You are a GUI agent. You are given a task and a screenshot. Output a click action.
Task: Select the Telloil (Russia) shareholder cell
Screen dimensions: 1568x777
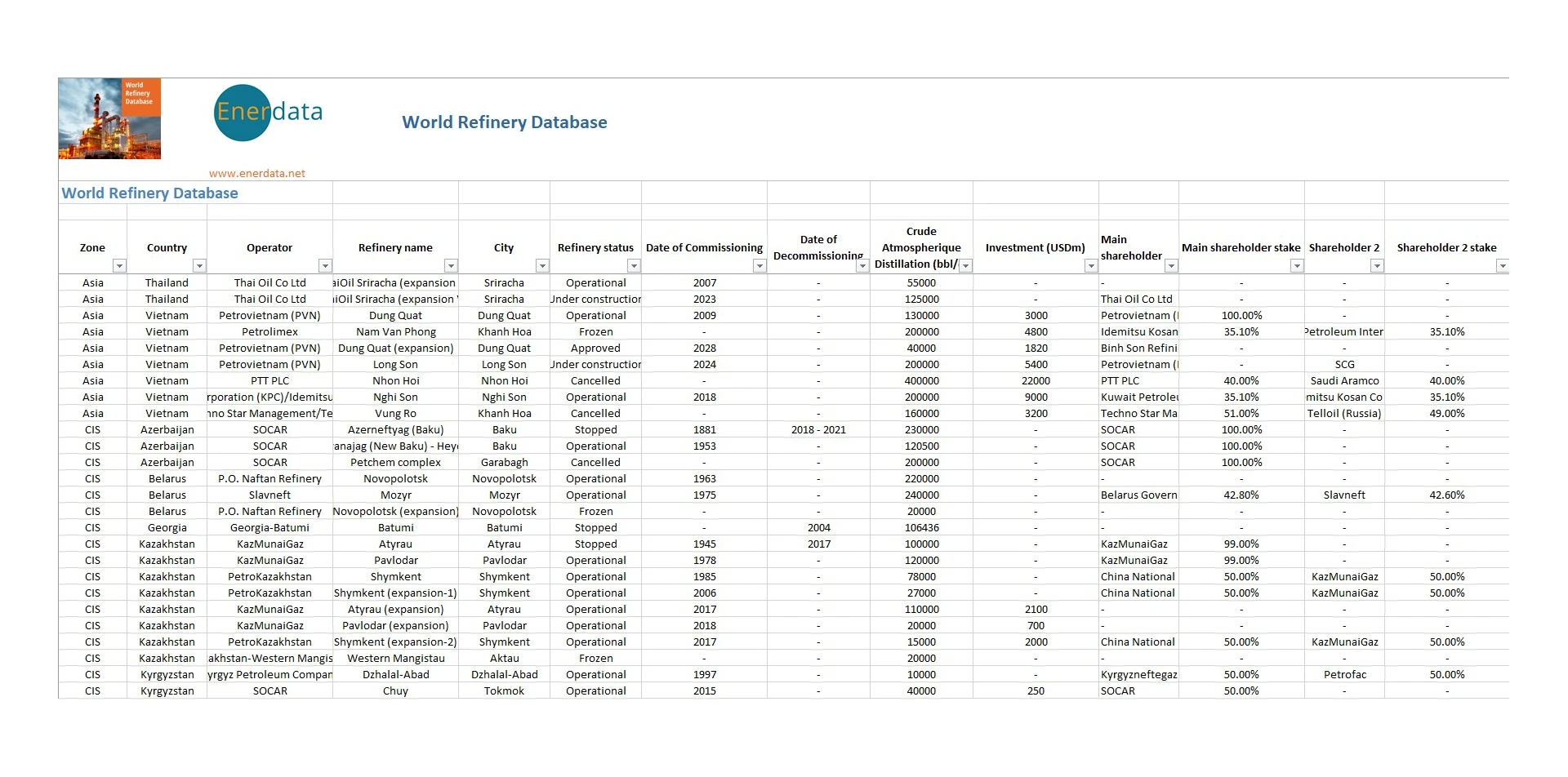click(1344, 413)
